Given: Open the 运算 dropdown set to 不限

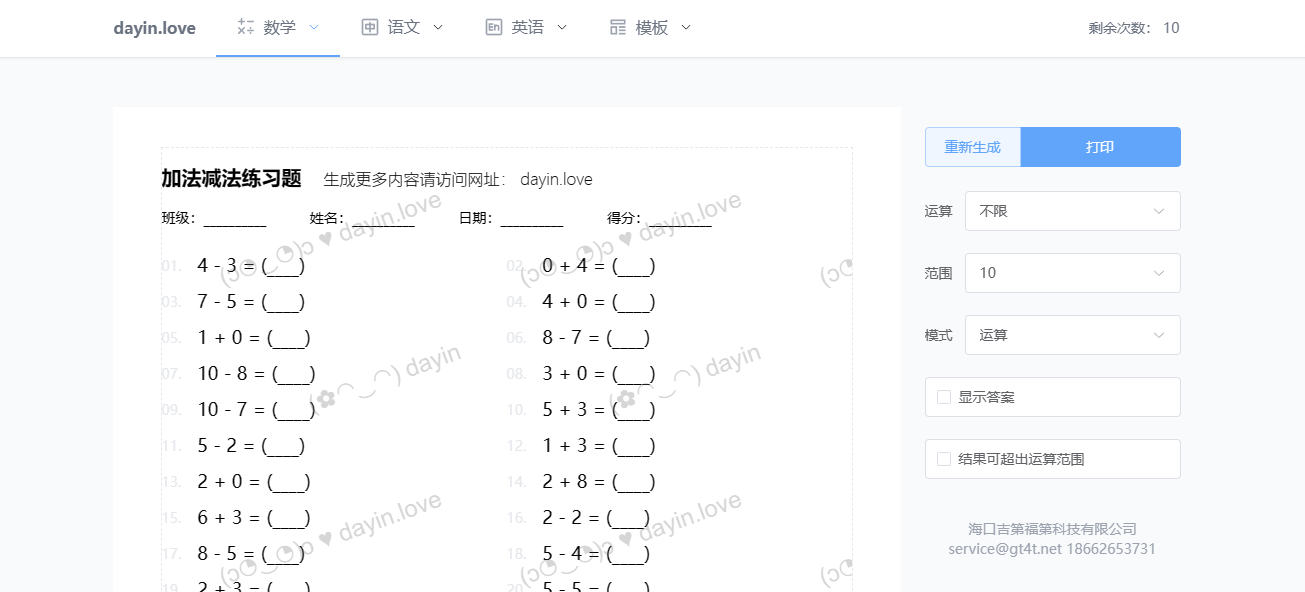Looking at the screenshot, I should click(1072, 211).
